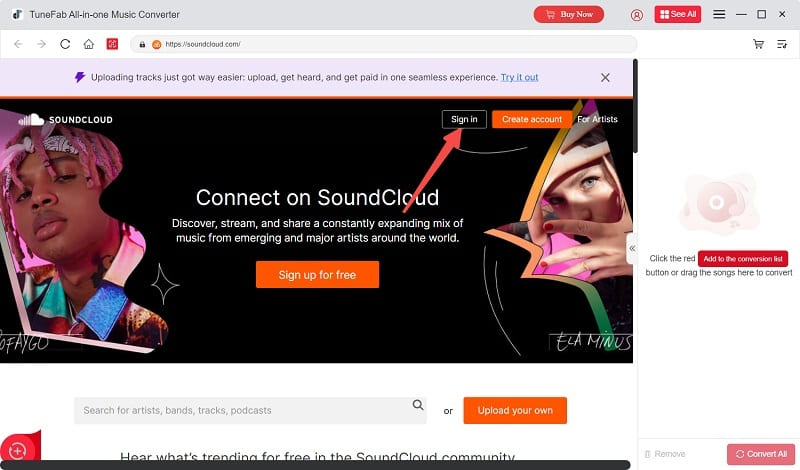This screenshot has height=470, width=800.
Task: Reload the SoundCloud page
Action: click(65, 44)
